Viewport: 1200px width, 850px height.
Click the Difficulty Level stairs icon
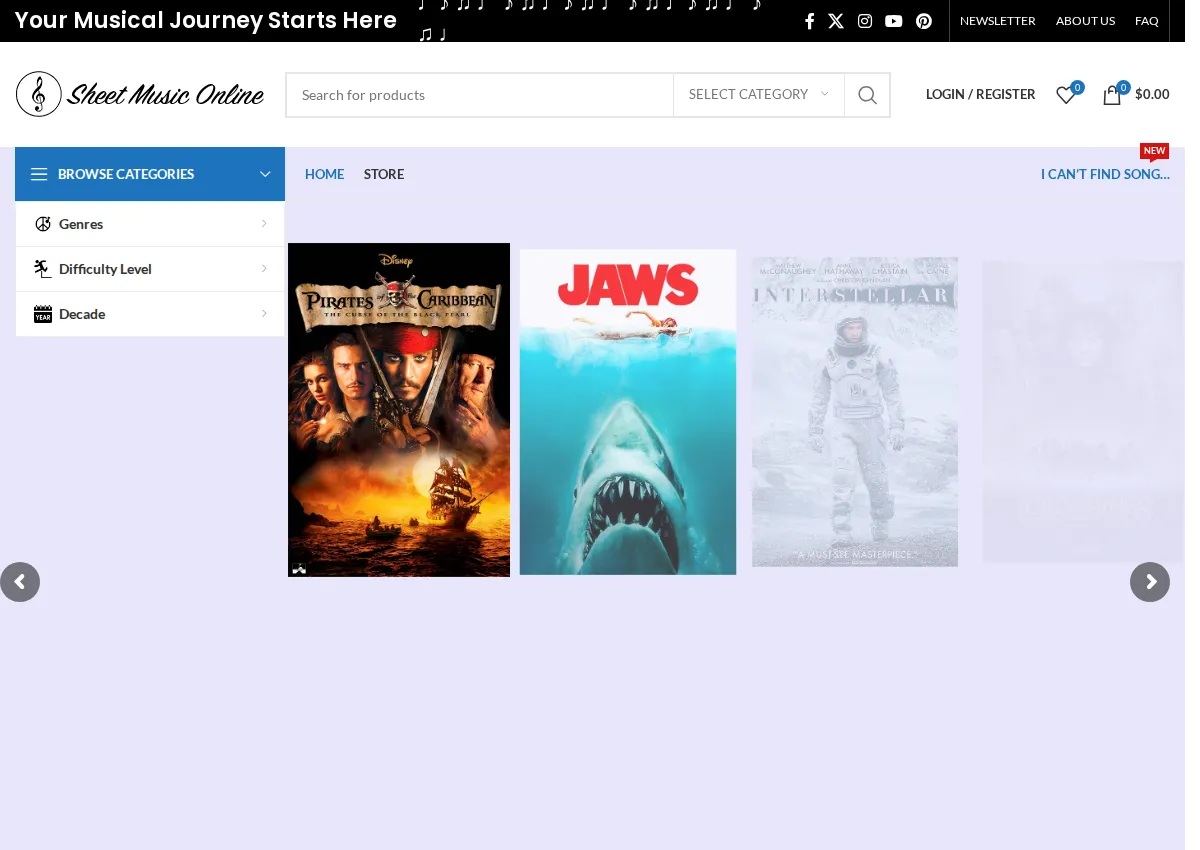pyautogui.click(x=43, y=269)
